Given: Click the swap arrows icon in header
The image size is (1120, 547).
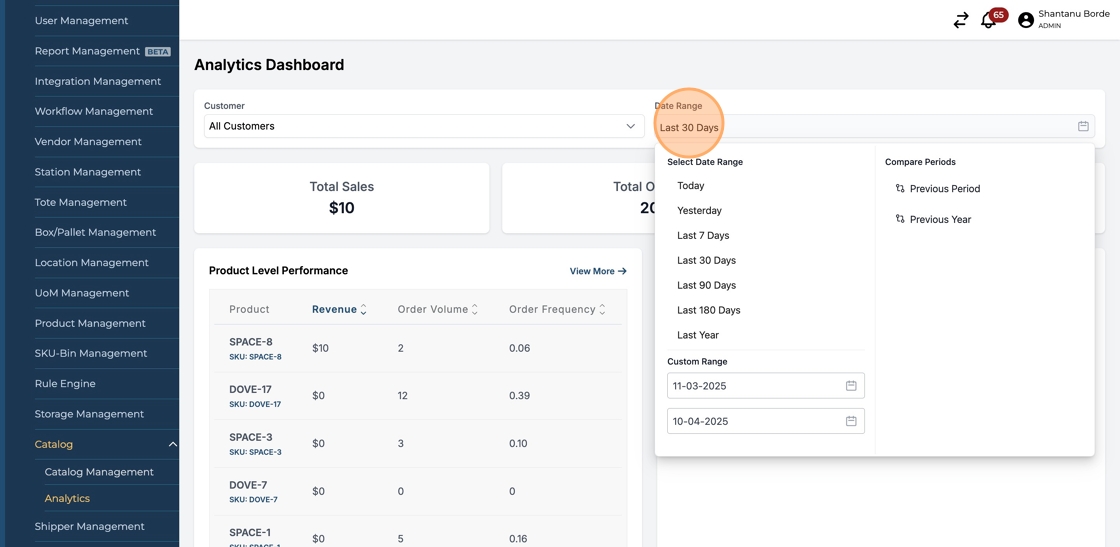Looking at the screenshot, I should tap(960, 20).
